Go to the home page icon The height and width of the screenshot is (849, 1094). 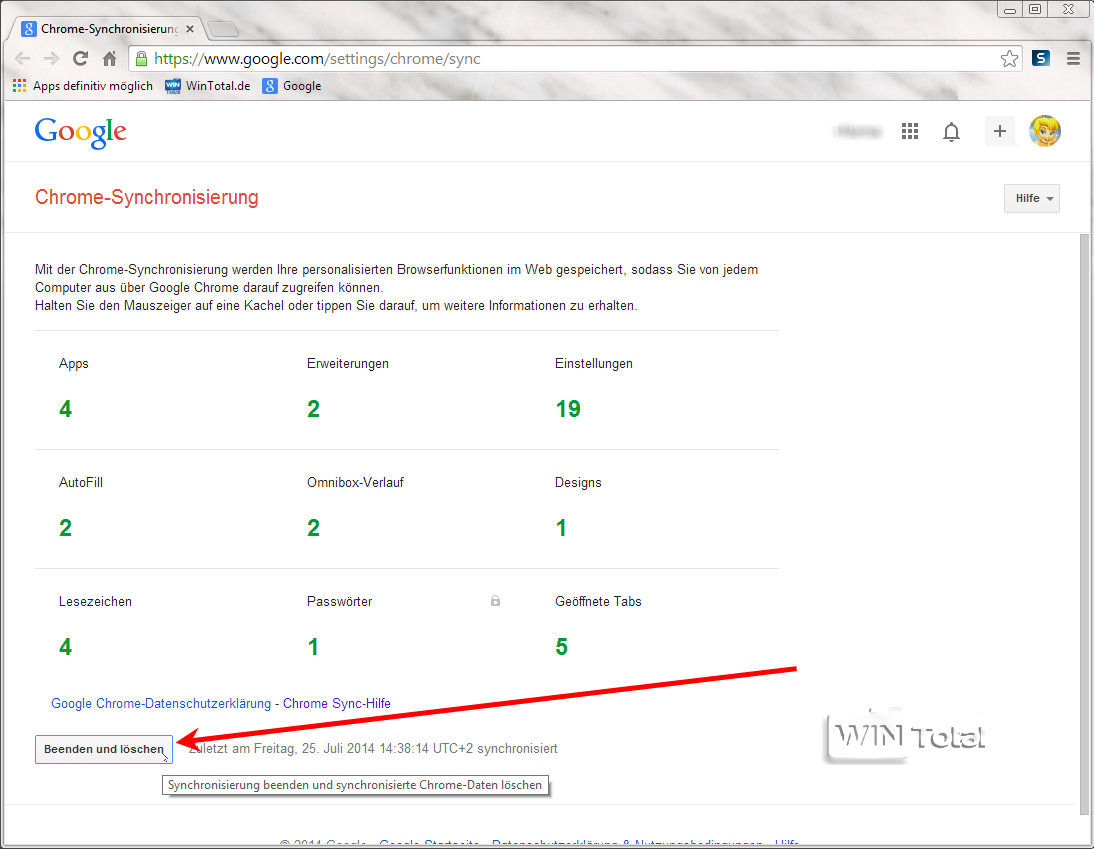(x=110, y=59)
